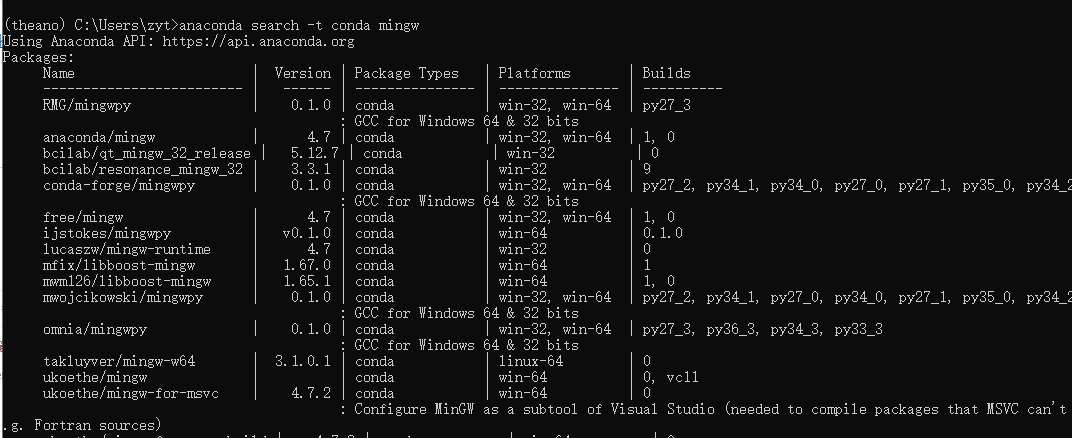Screen dimensions: 1072x438
Task: Click the lucaszw/mingw-runtime entry
Action: (x=126, y=249)
